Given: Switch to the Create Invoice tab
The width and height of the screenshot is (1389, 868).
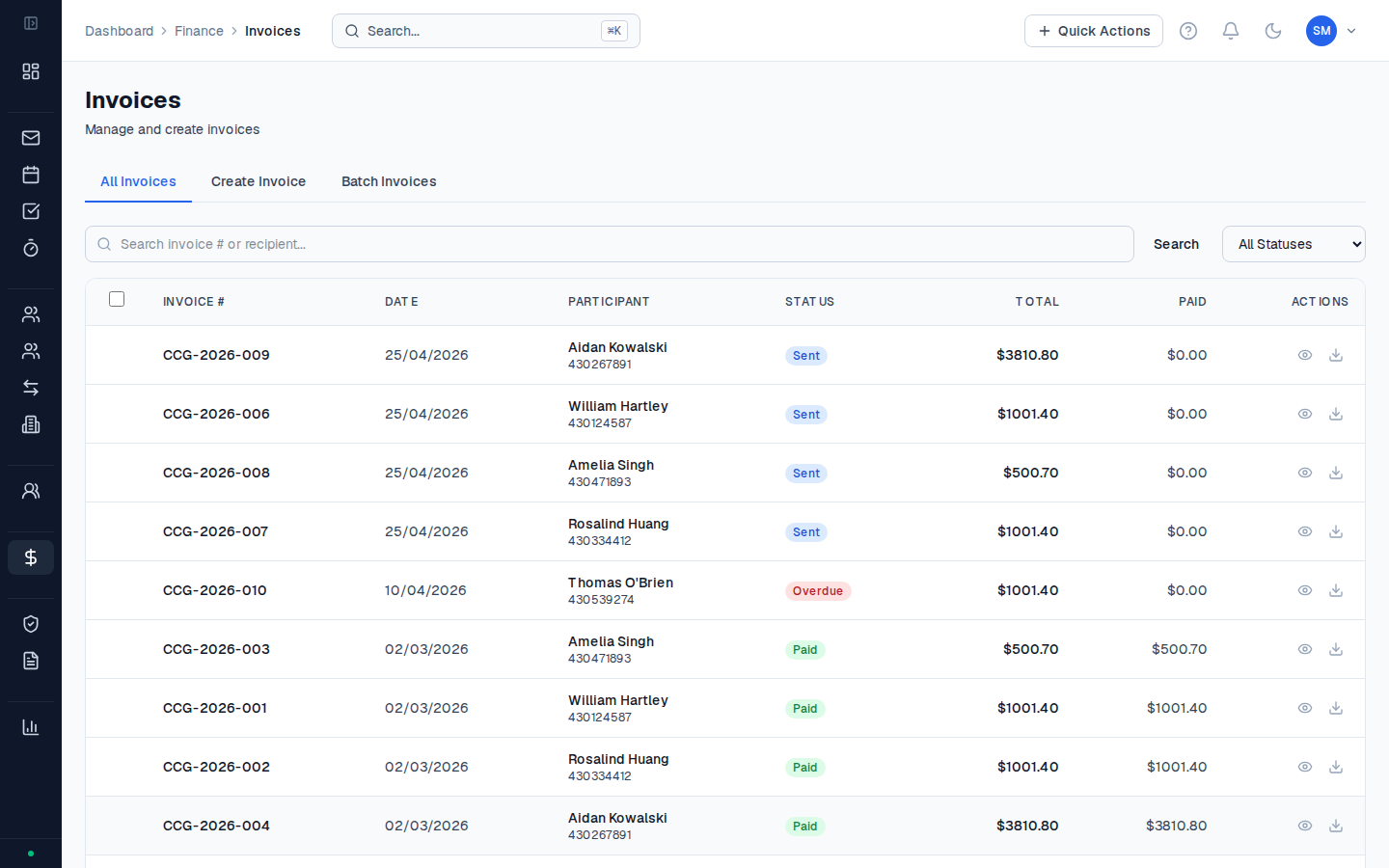Looking at the screenshot, I should click(259, 181).
